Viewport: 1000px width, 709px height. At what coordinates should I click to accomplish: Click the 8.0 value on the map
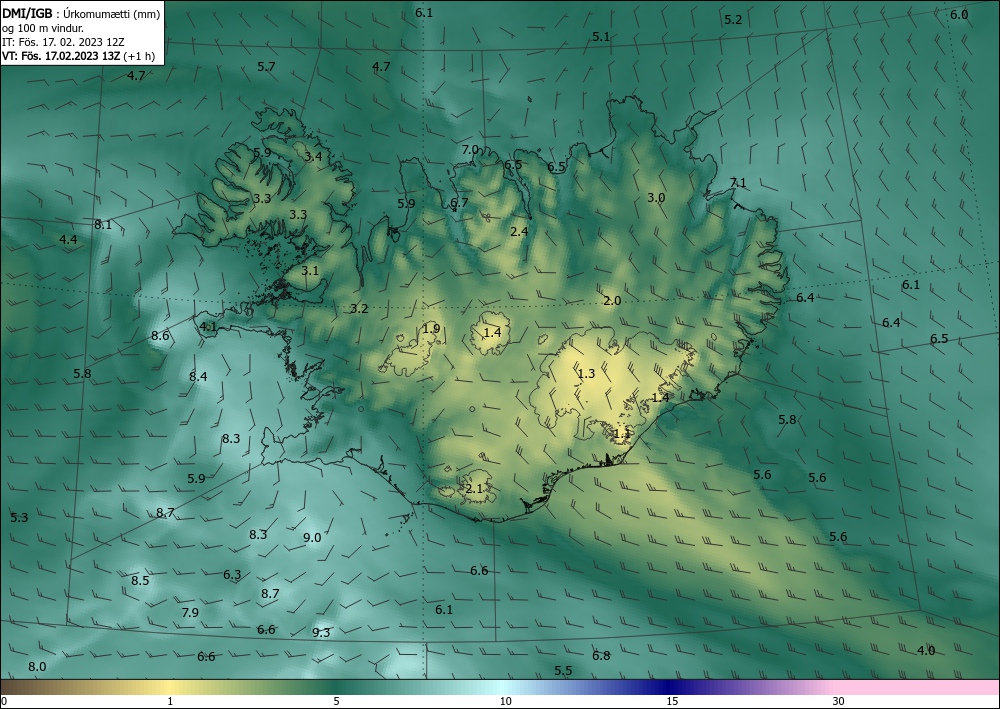point(37,666)
